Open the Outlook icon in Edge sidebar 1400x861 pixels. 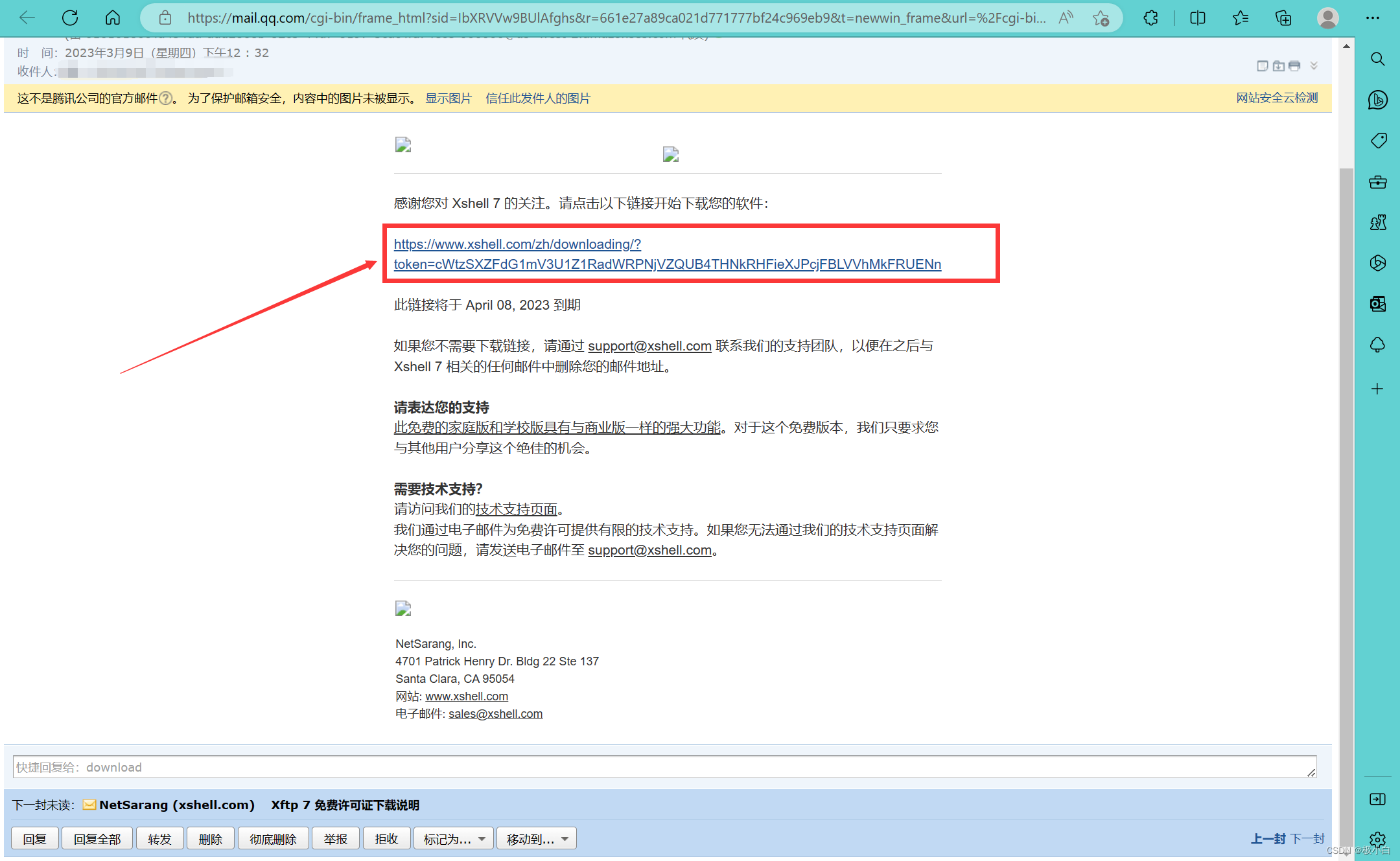pos(1377,304)
